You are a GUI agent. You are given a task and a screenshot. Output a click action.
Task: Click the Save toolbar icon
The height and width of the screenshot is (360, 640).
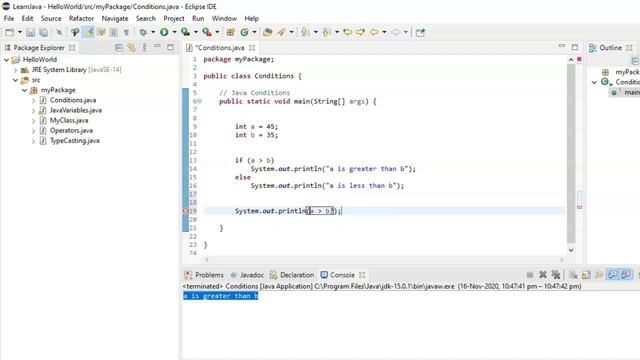(x=30, y=32)
